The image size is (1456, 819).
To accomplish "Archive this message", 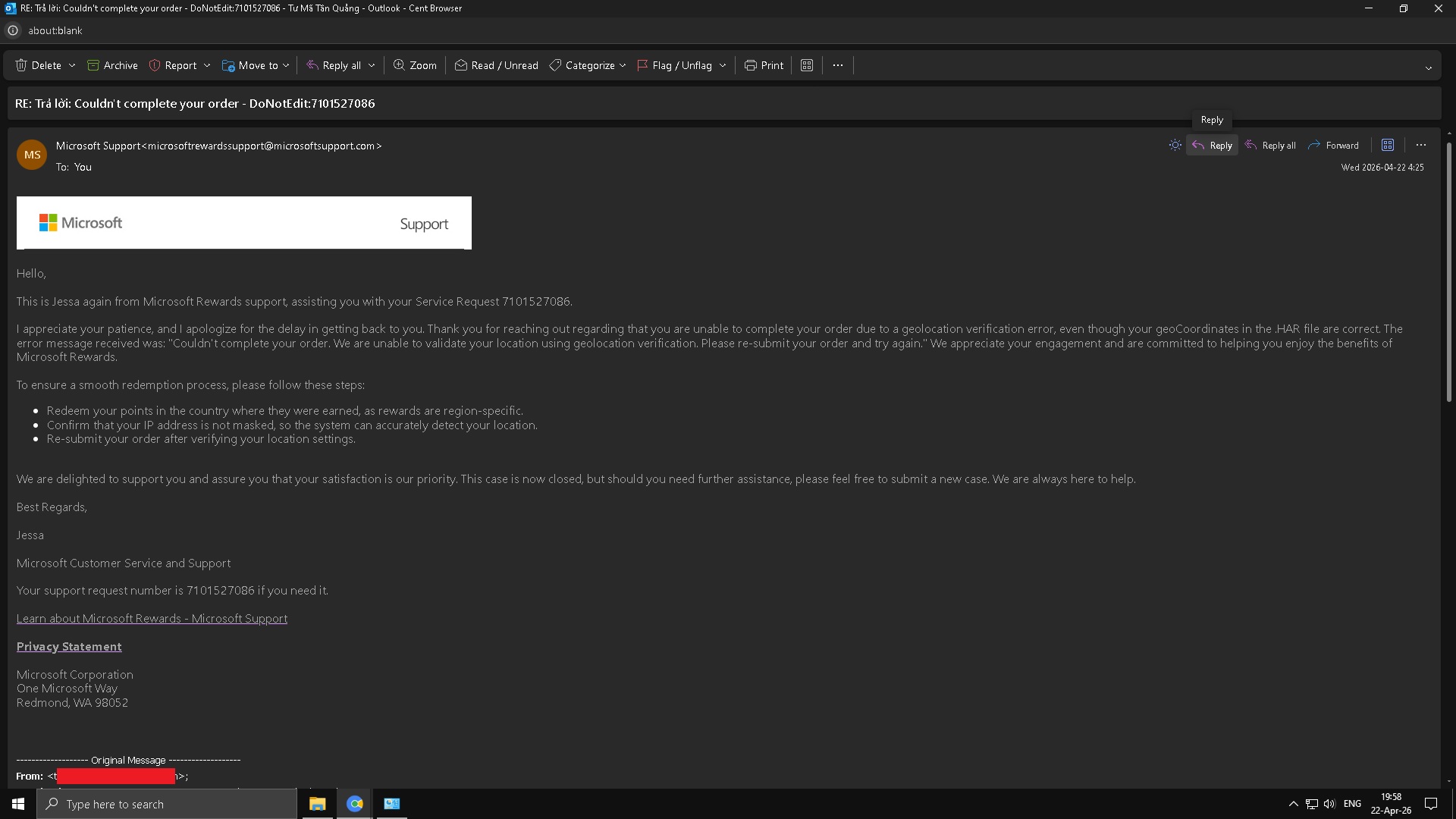I will pos(112,65).
